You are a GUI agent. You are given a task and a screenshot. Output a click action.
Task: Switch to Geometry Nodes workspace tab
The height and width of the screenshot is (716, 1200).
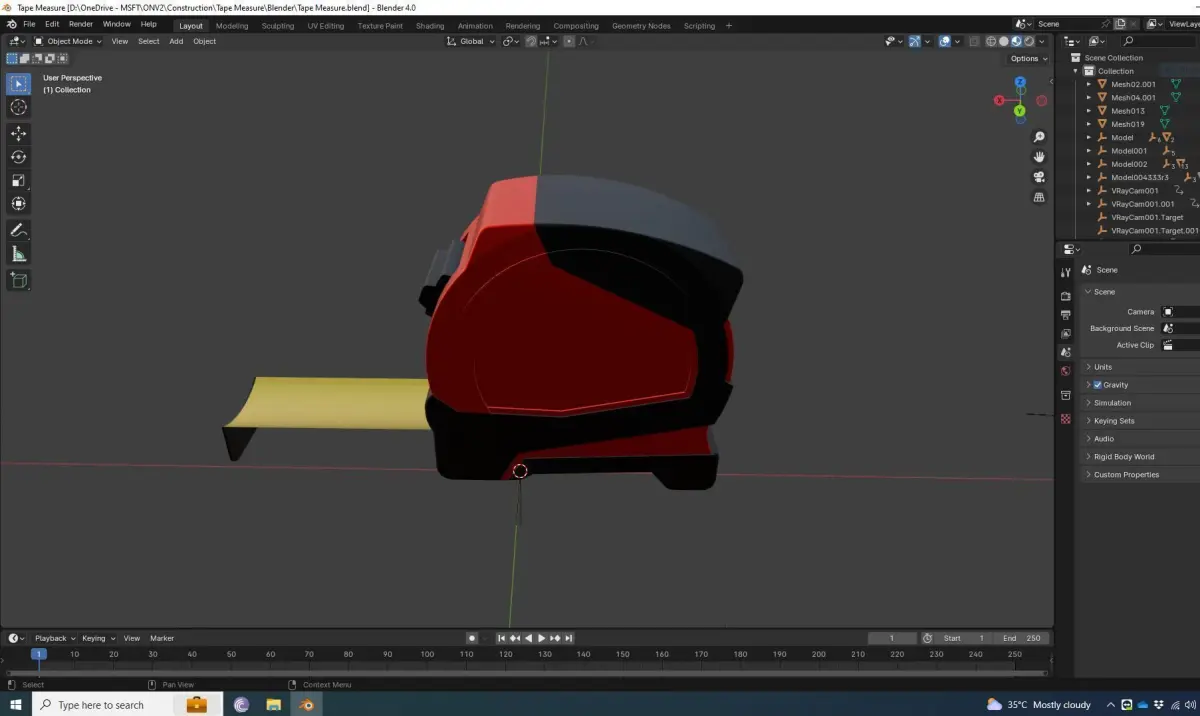coord(641,26)
